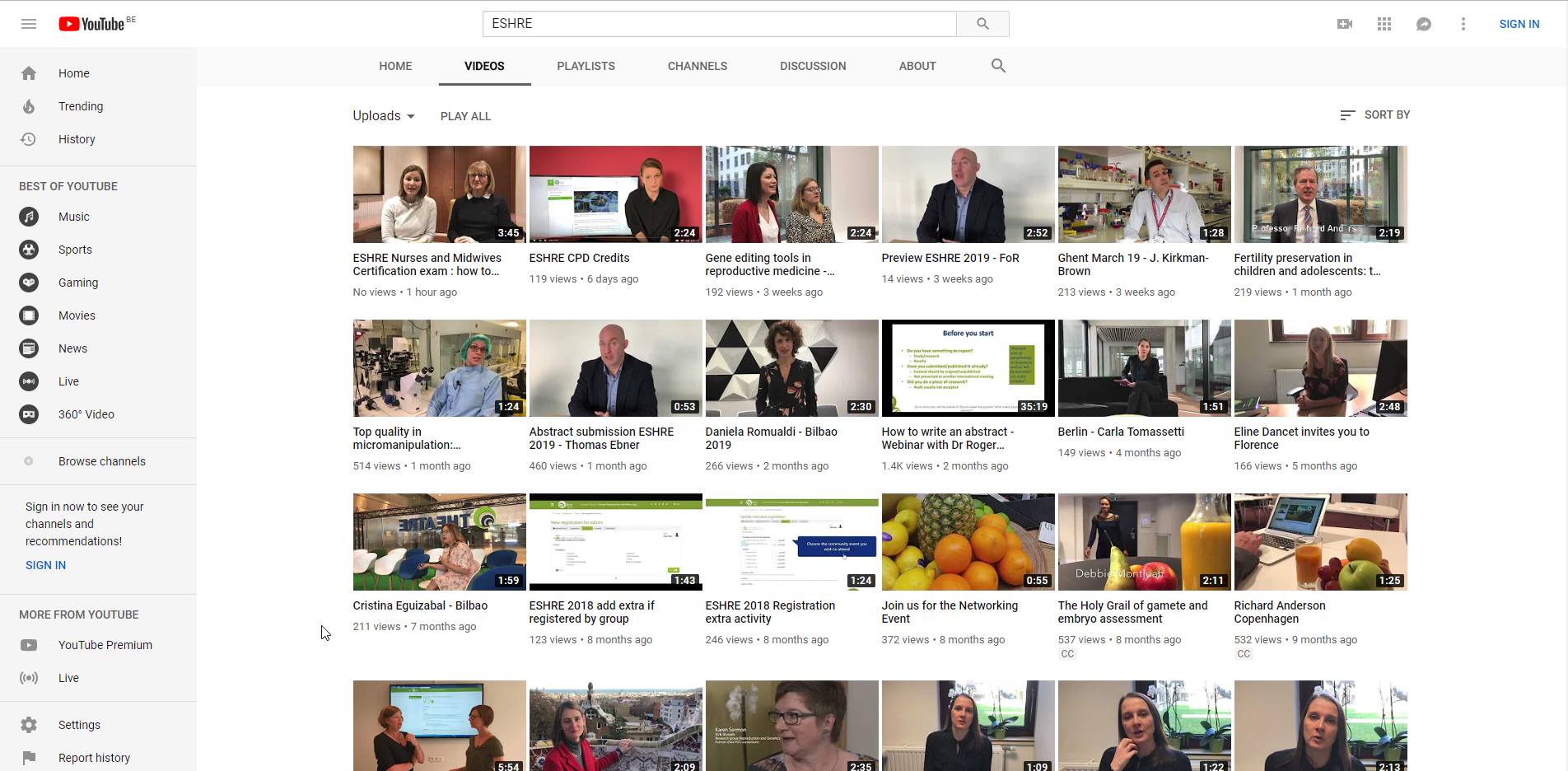1568x771 pixels.
Task: Click the 360° Video icon
Action: click(29, 414)
